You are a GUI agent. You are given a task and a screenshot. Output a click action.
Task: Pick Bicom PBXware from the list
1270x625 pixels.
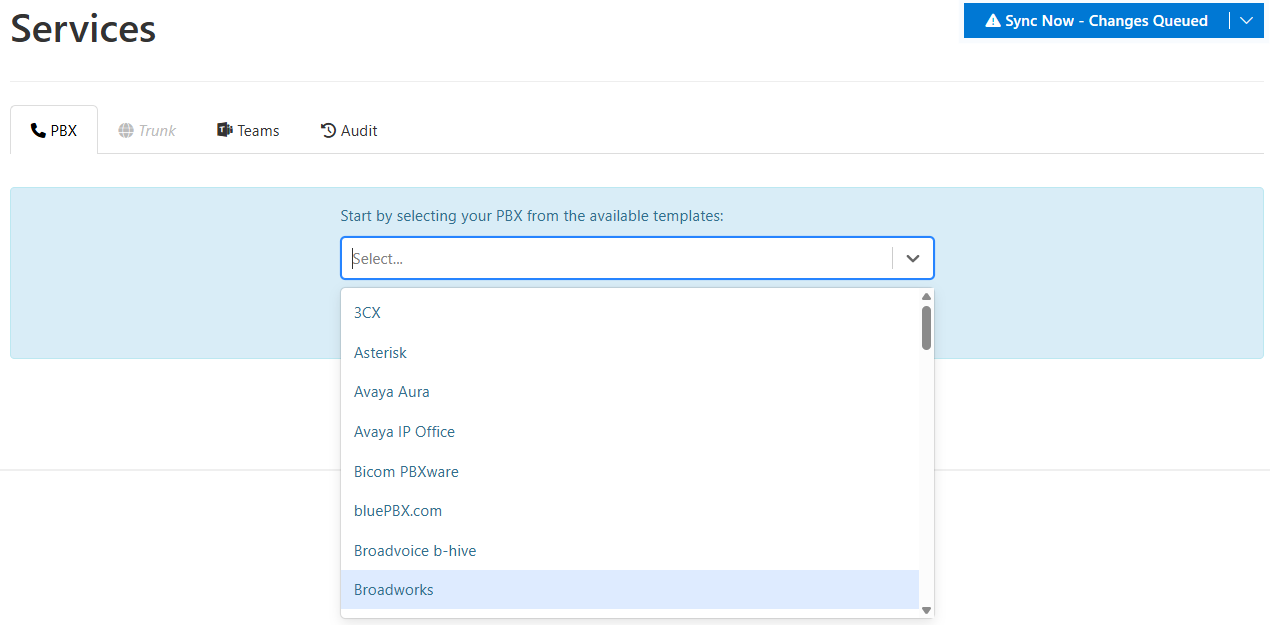pos(630,471)
